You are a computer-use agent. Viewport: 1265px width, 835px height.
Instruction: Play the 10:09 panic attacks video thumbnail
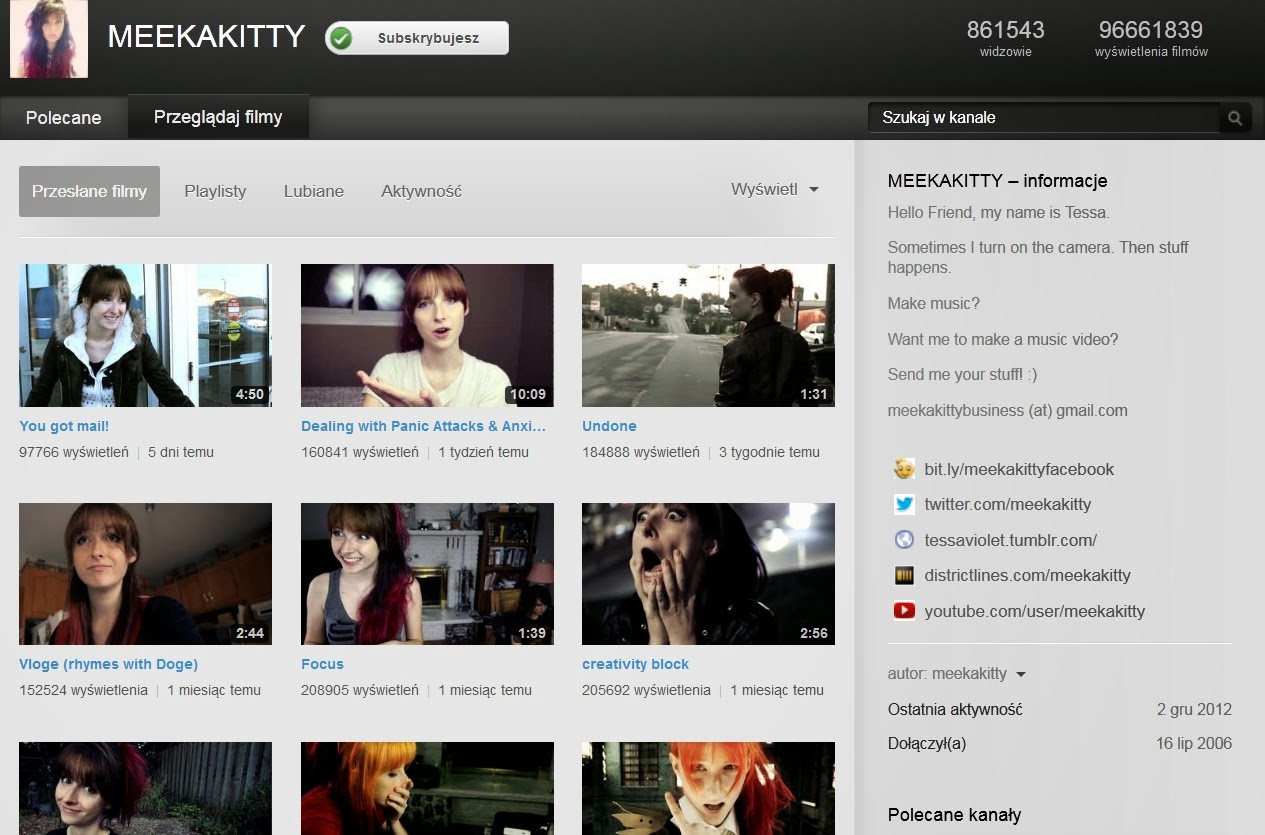427,335
